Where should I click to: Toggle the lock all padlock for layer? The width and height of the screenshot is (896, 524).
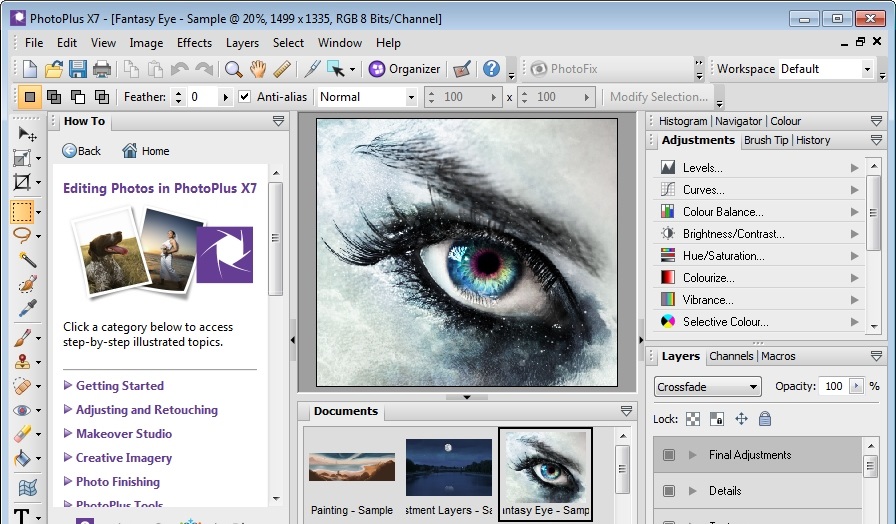(x=765, y=419)
